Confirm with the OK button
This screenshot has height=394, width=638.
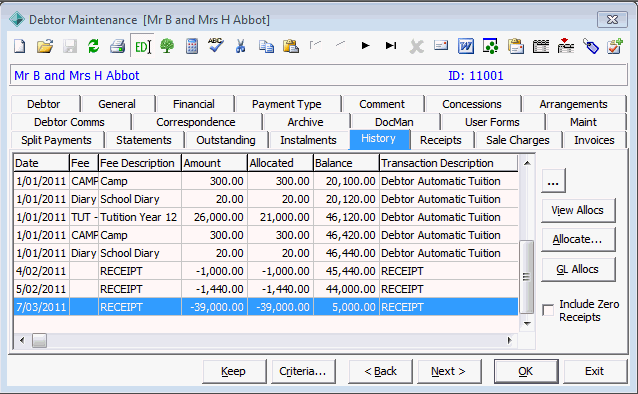[526, 371]
